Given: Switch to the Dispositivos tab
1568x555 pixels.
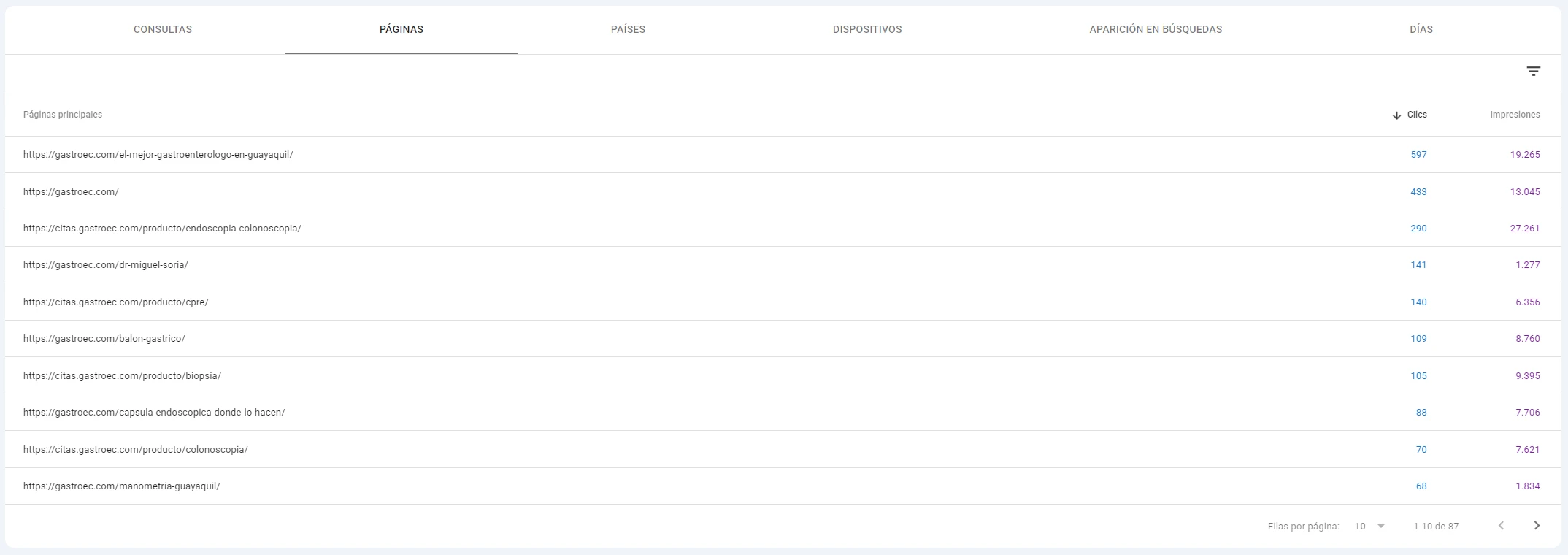Looking at the screenshot, I should 867,29.
